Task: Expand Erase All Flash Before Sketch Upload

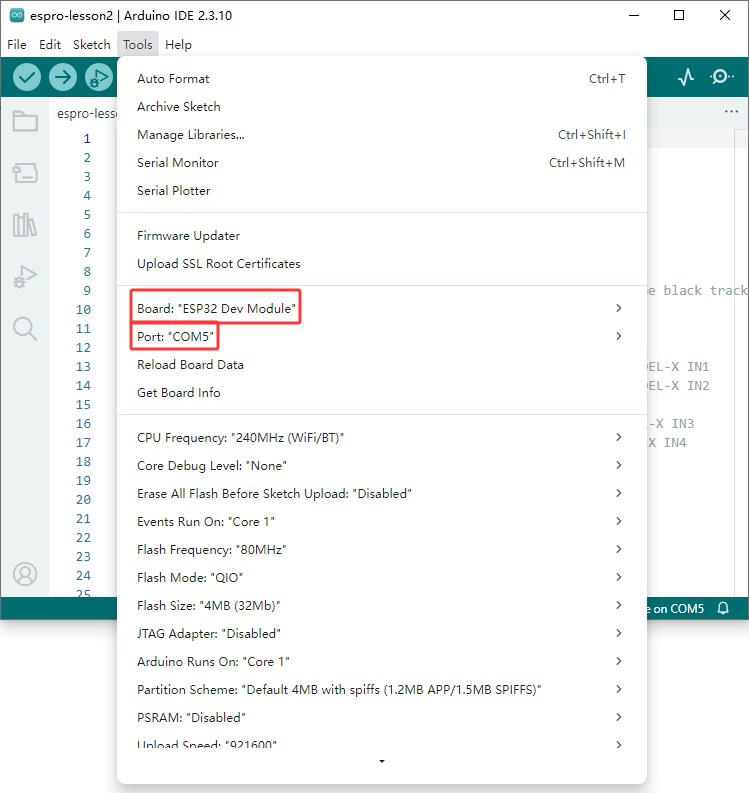Action: pos(382,494)
